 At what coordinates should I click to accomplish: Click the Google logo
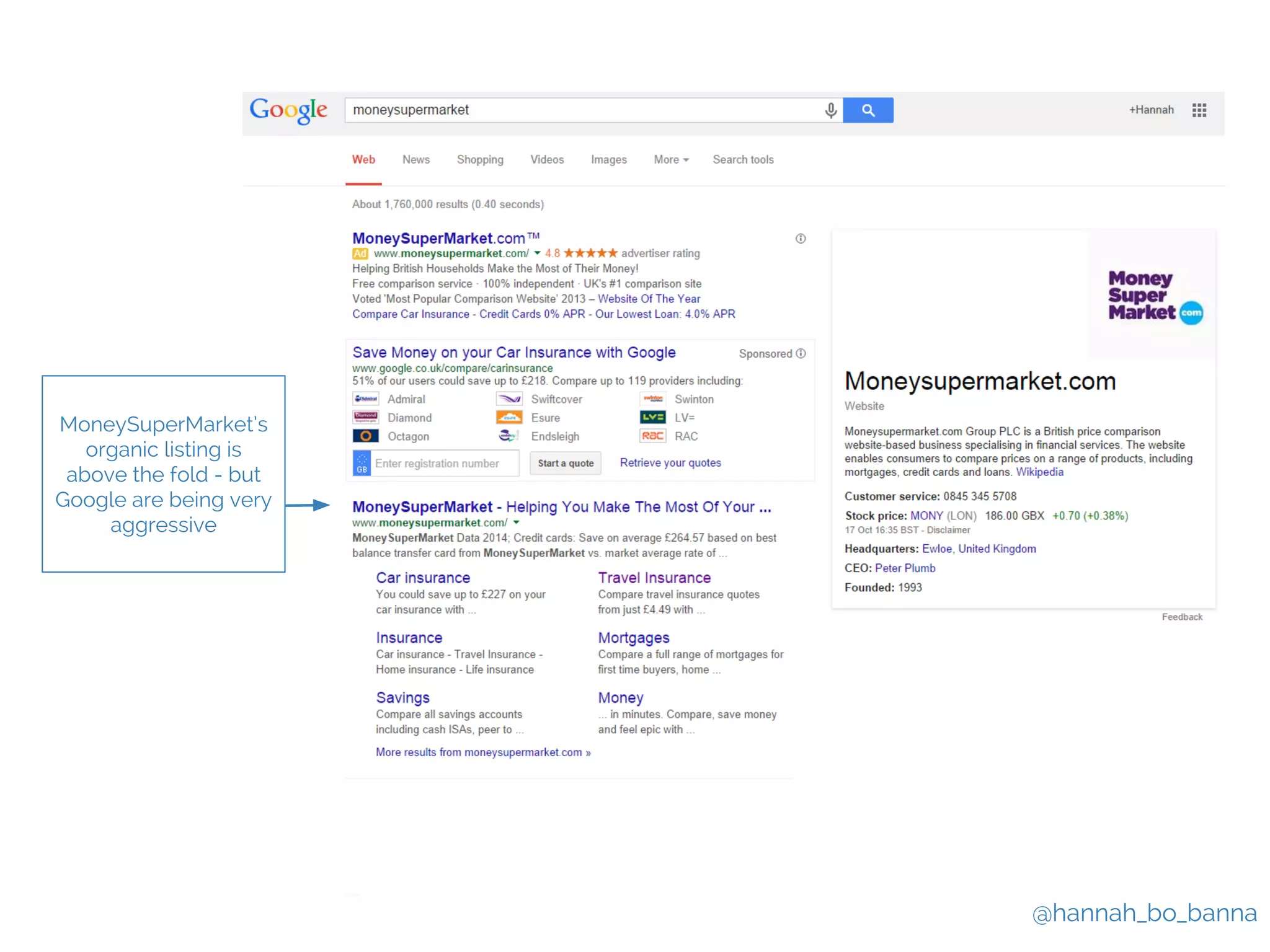click(288, 110)
